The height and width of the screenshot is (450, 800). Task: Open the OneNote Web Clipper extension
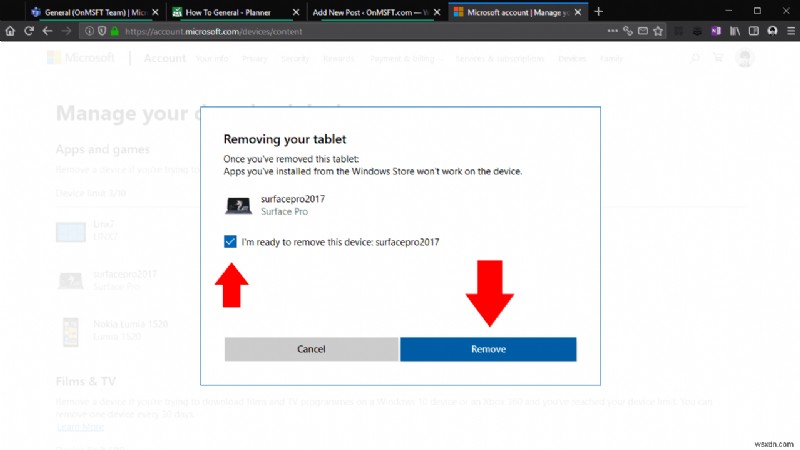click(716, 31)
